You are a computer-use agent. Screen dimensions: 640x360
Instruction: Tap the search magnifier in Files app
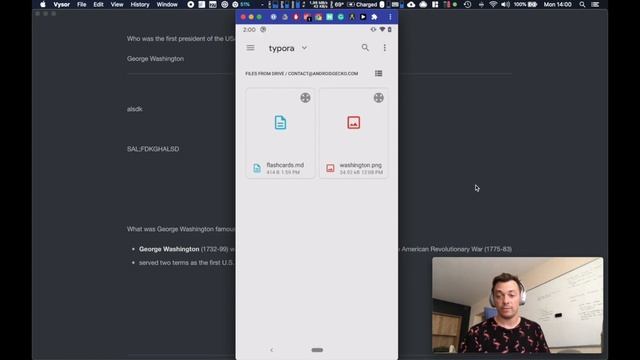tap(365, 48)
